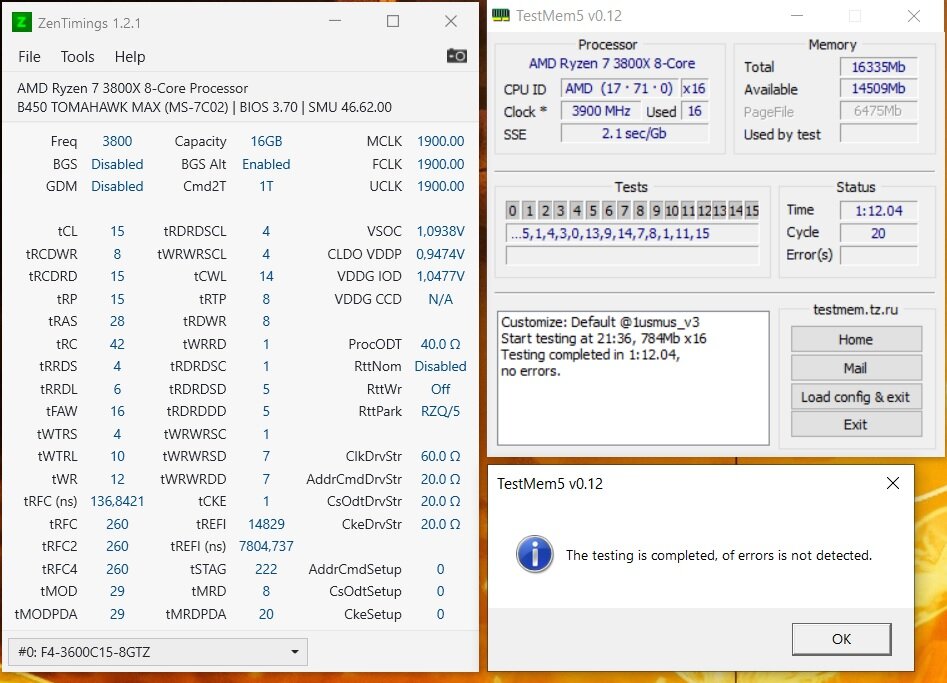The width and height of the screenshot is (947, 683).
Task: Click the tRC value 42
Action: click(x=117, y=344)
